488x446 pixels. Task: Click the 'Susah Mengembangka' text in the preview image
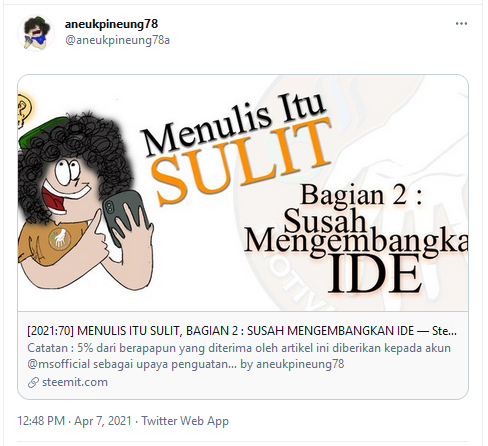tap(356, 233)
